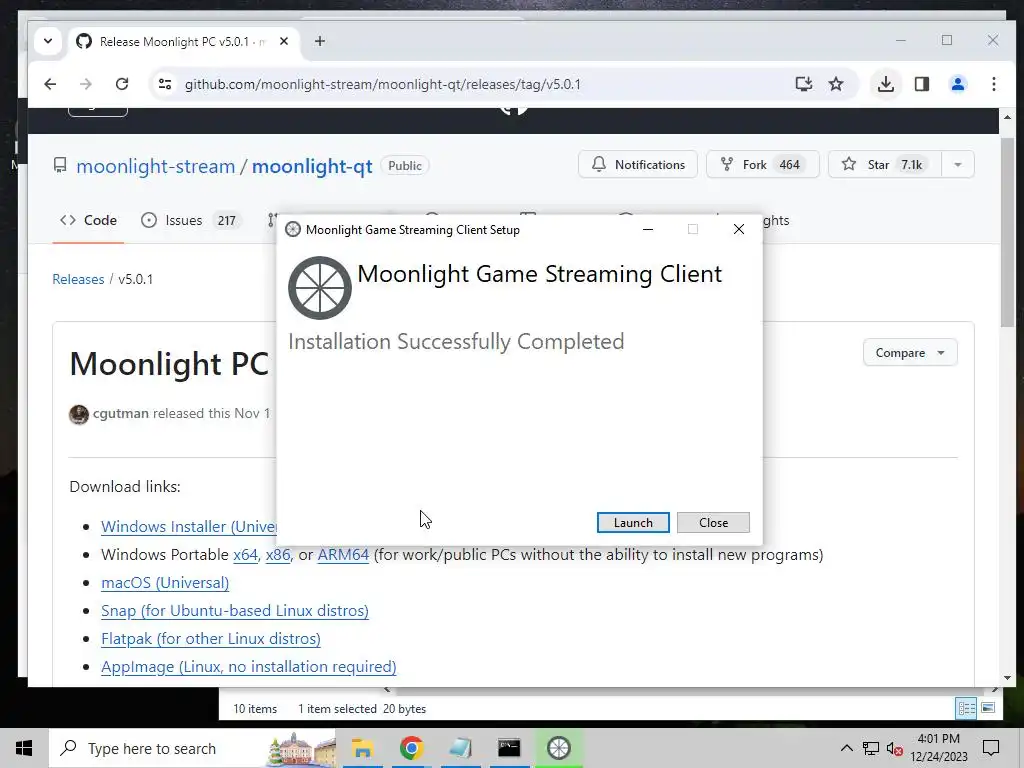Go back in Chrome browser
The image size is (1024, 768).
tap(50, 84)
